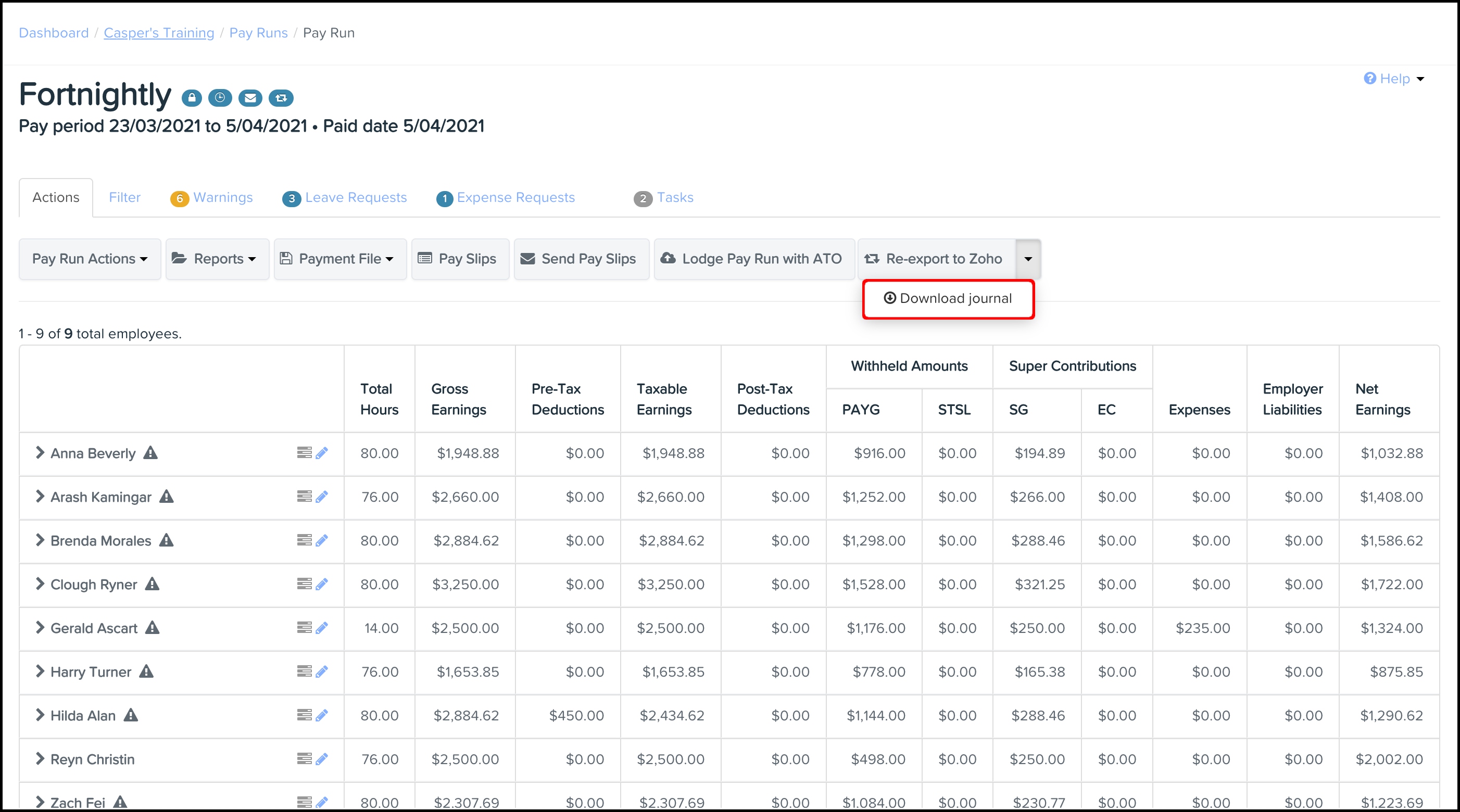
Task: Select the Actions tab
Action: (56, 197)
